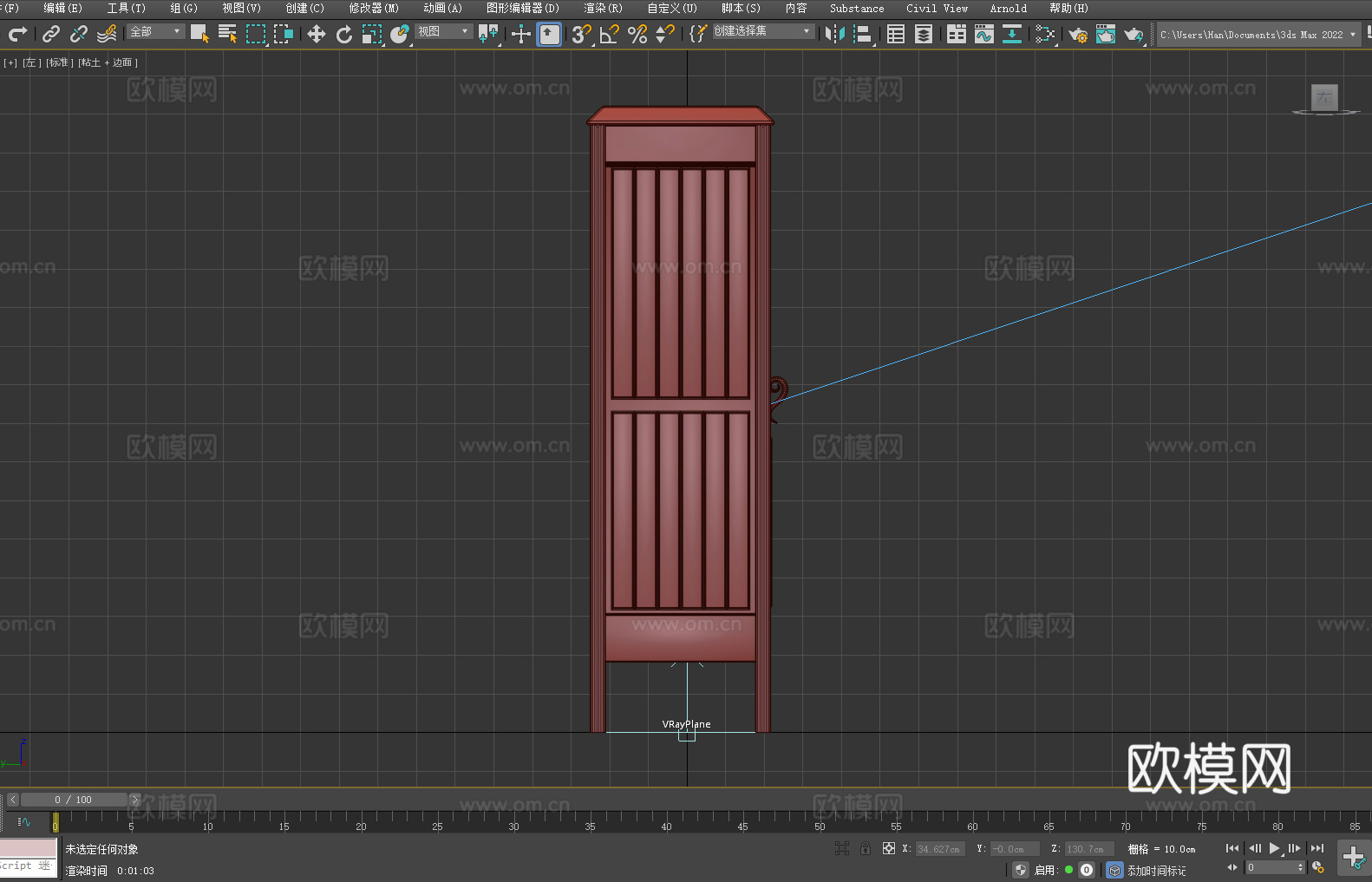Open viewport [标准] shading quality menu

coord(58,62)
